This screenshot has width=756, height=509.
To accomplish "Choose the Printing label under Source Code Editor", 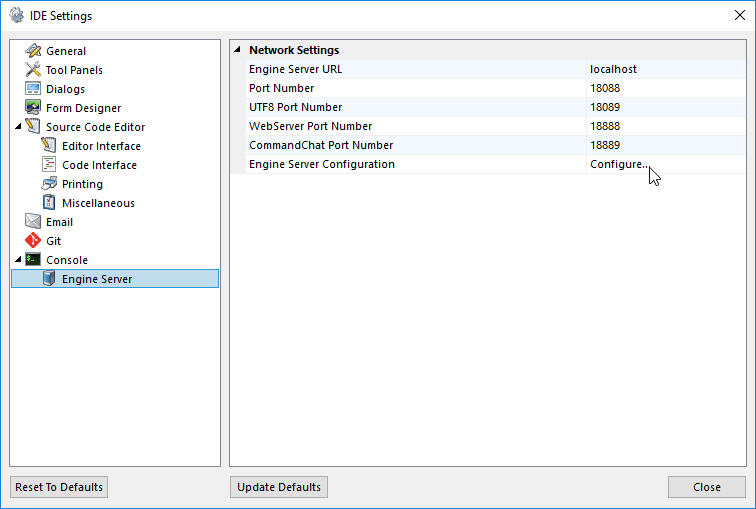I will pos(82,184).
